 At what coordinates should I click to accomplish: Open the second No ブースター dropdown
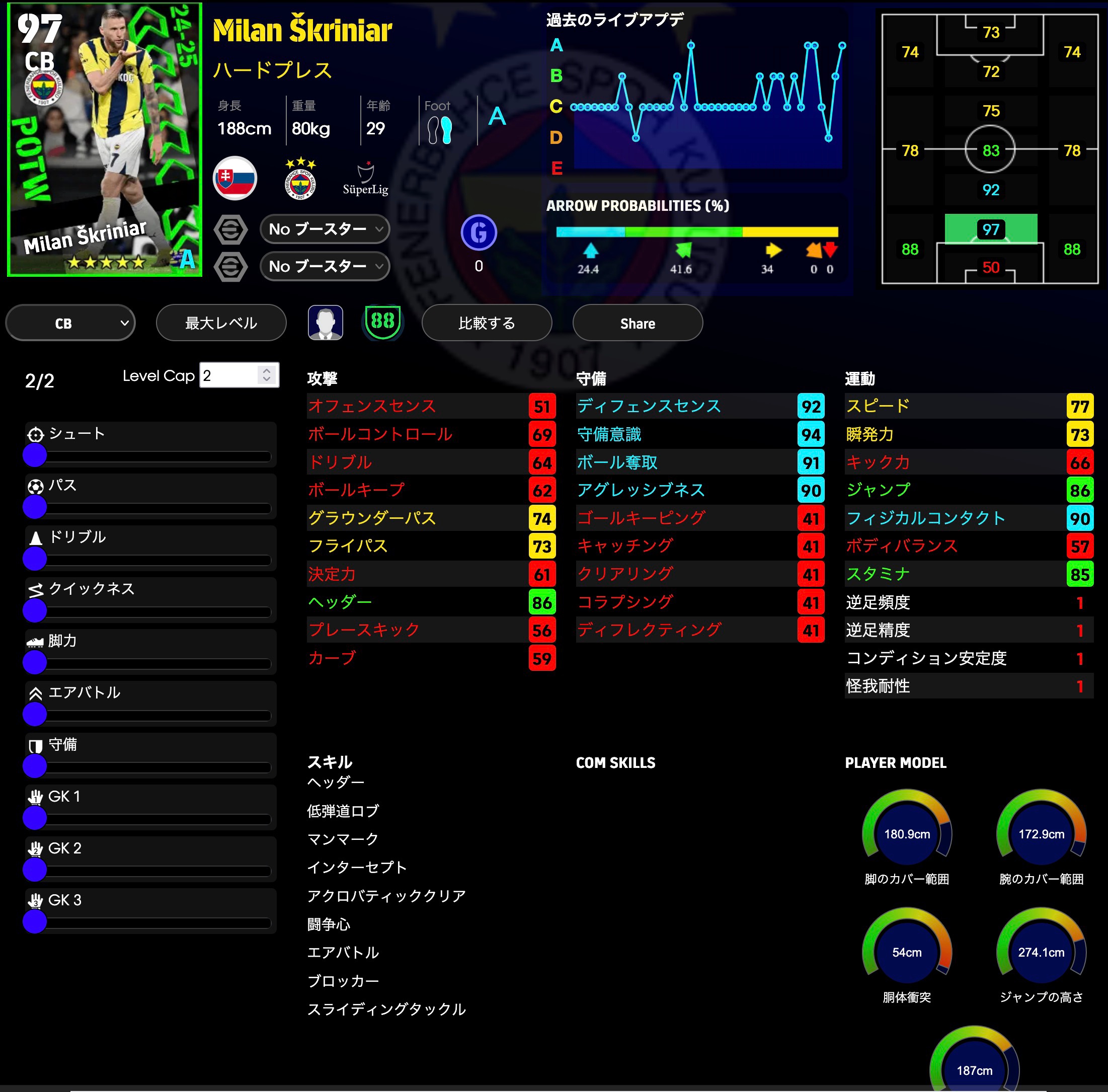point(325,267)
